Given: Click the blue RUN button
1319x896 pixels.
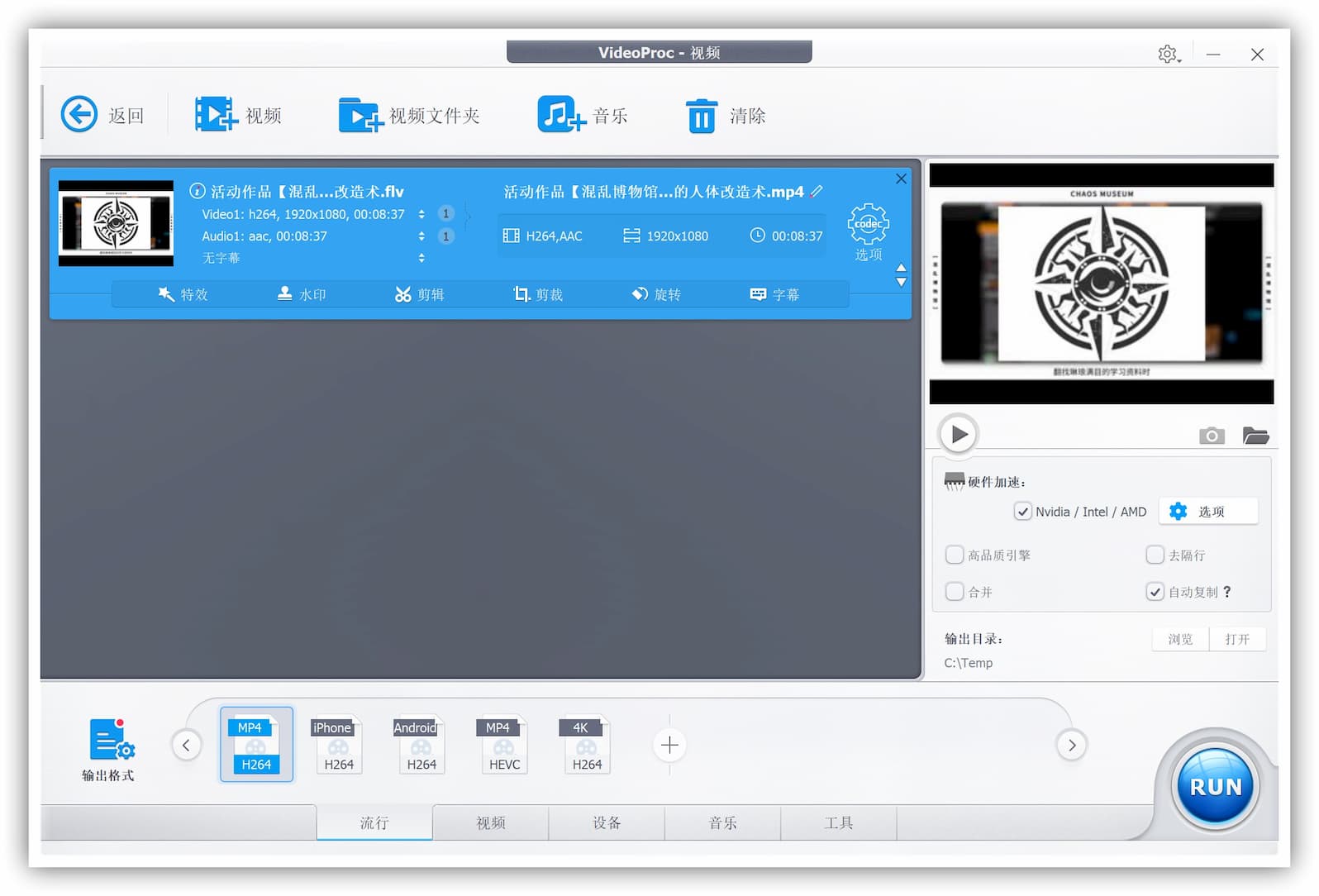Looking at the screenshot, I should point(1216,786).
